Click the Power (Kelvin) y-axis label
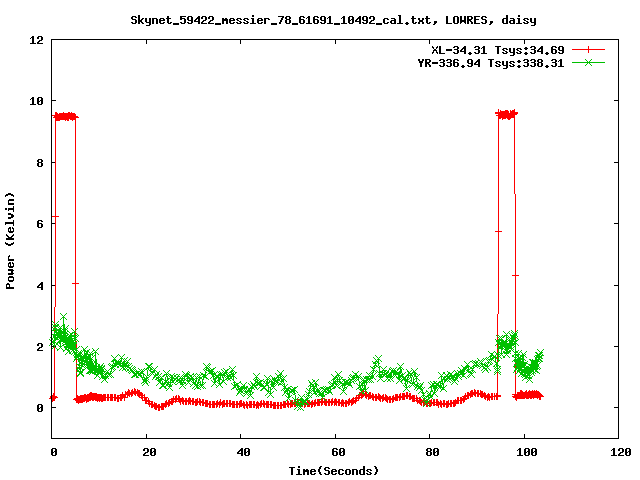The width and height of the screenshot is (640, 480). pos(10,241)
